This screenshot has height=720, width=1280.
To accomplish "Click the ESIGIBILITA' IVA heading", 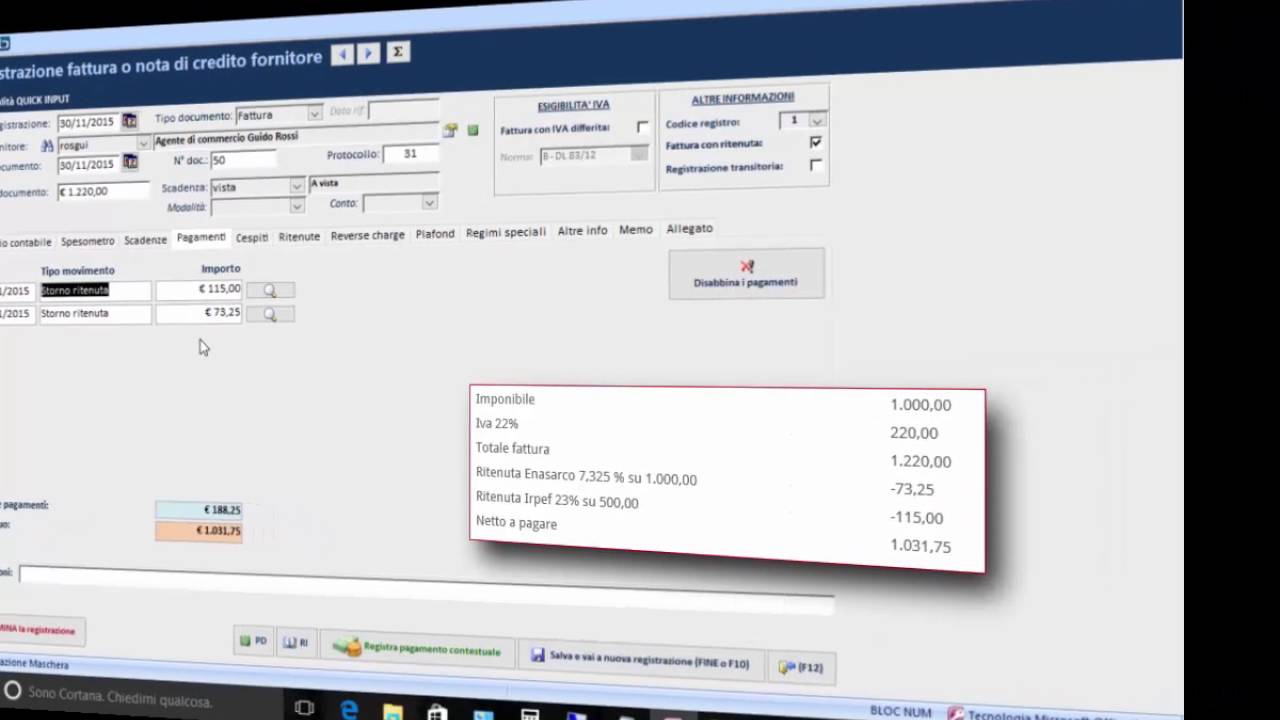I will [x=573, y=105].
